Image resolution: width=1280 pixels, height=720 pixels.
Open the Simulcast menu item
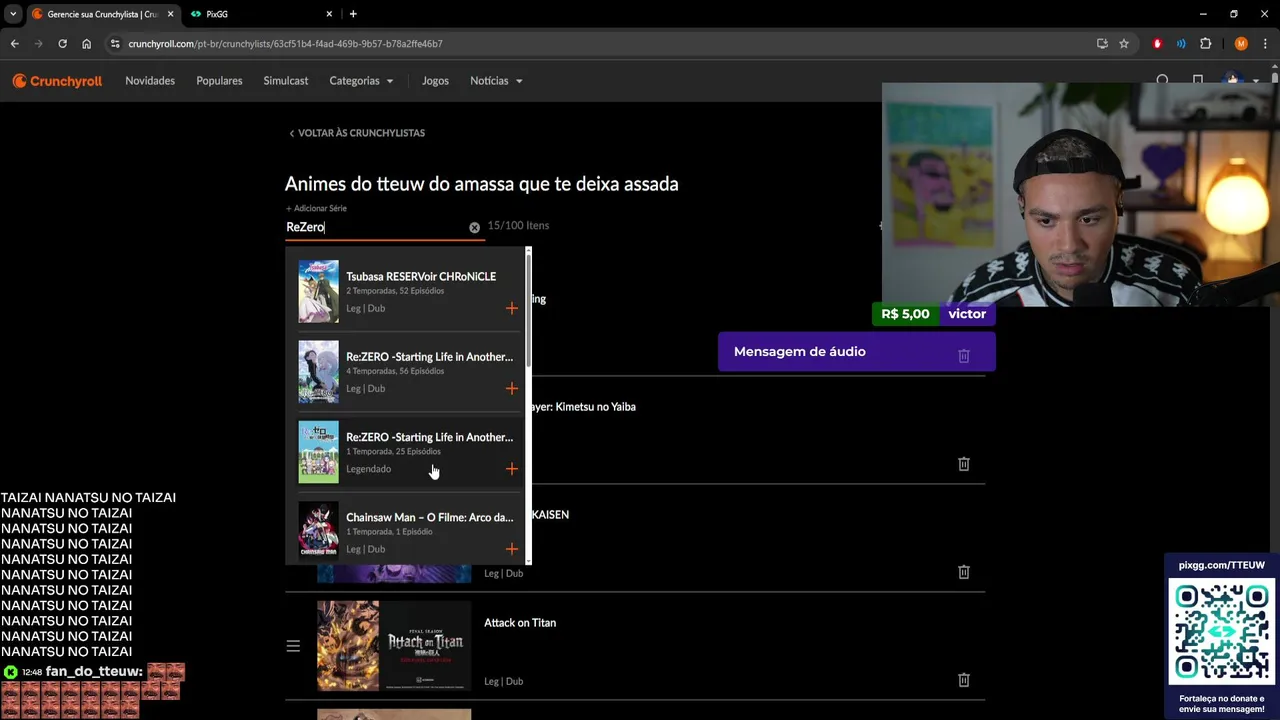tap(286, 81)
